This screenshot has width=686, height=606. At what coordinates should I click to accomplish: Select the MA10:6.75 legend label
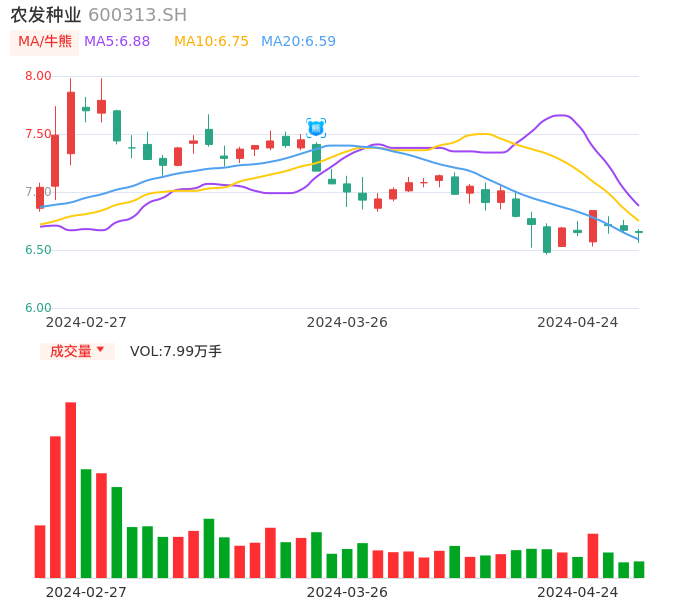click(211, 42)
